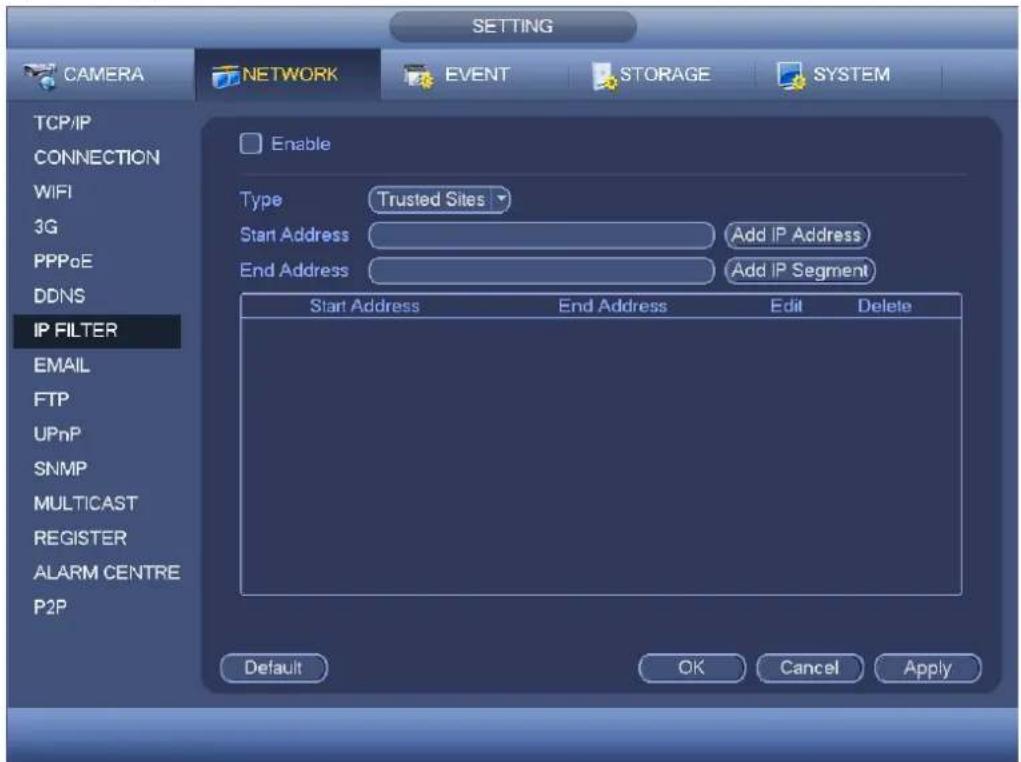Select IP FILTER in sidebar
This screenshot has width=1021, height=762.
point(97,331)
